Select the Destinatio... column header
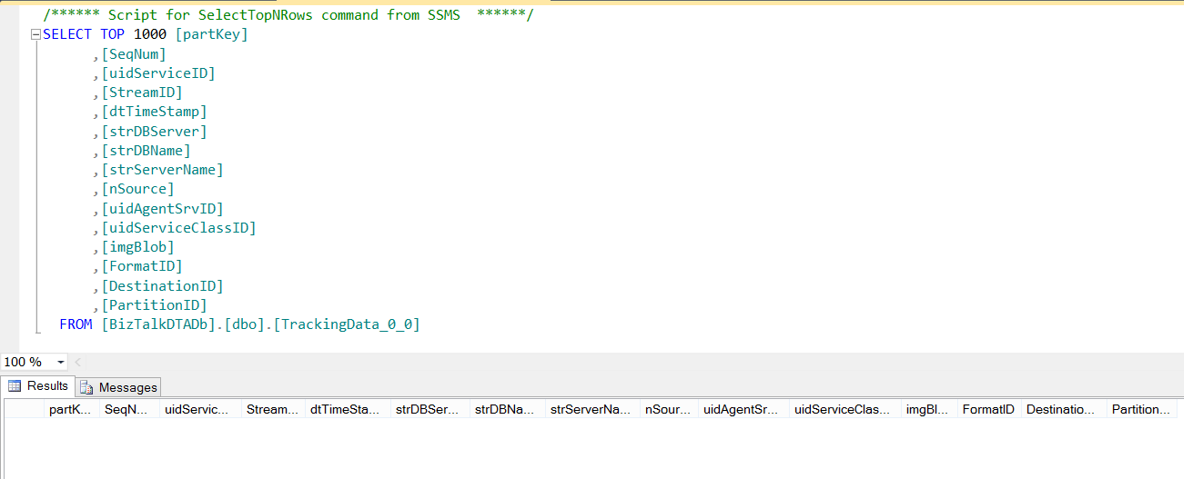 tap(1064, 409)
